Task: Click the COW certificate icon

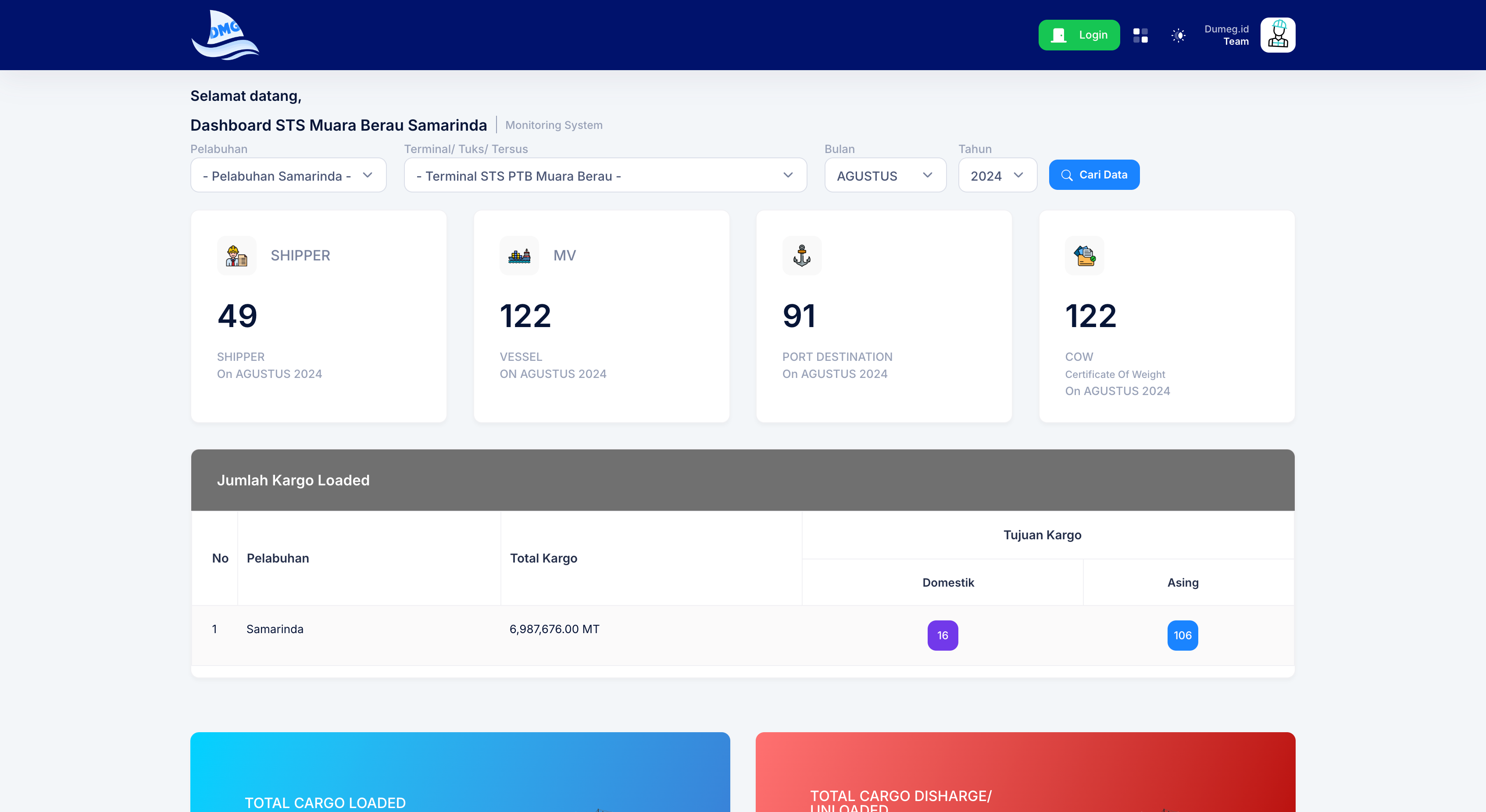Action: 1085,256
